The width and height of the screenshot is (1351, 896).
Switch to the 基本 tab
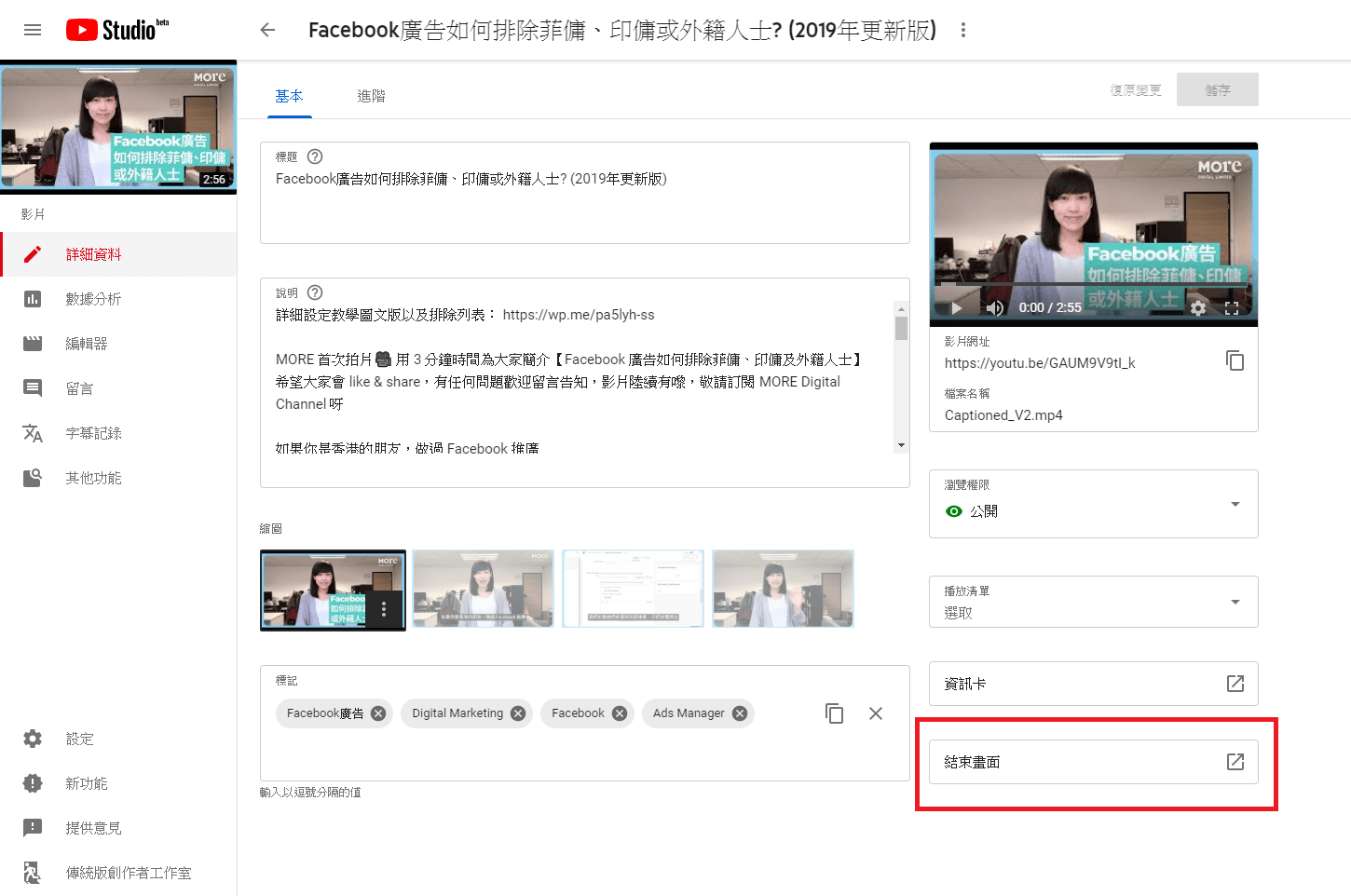(x=289, y=96)
